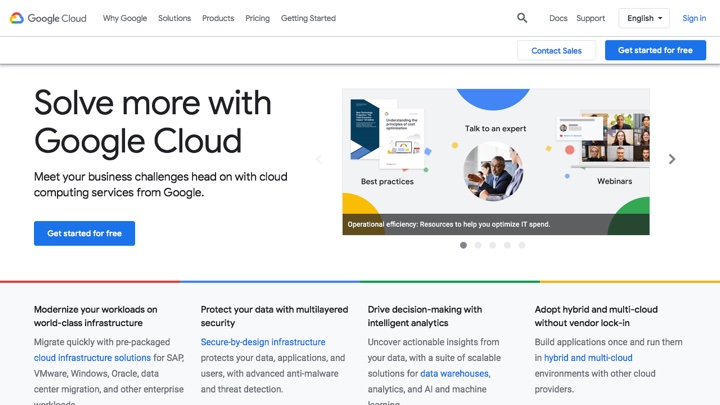Screen dimensions: 720x405
Task: Click the Adopt hybrid and multi-cloud heading
Action: point(596,316)
